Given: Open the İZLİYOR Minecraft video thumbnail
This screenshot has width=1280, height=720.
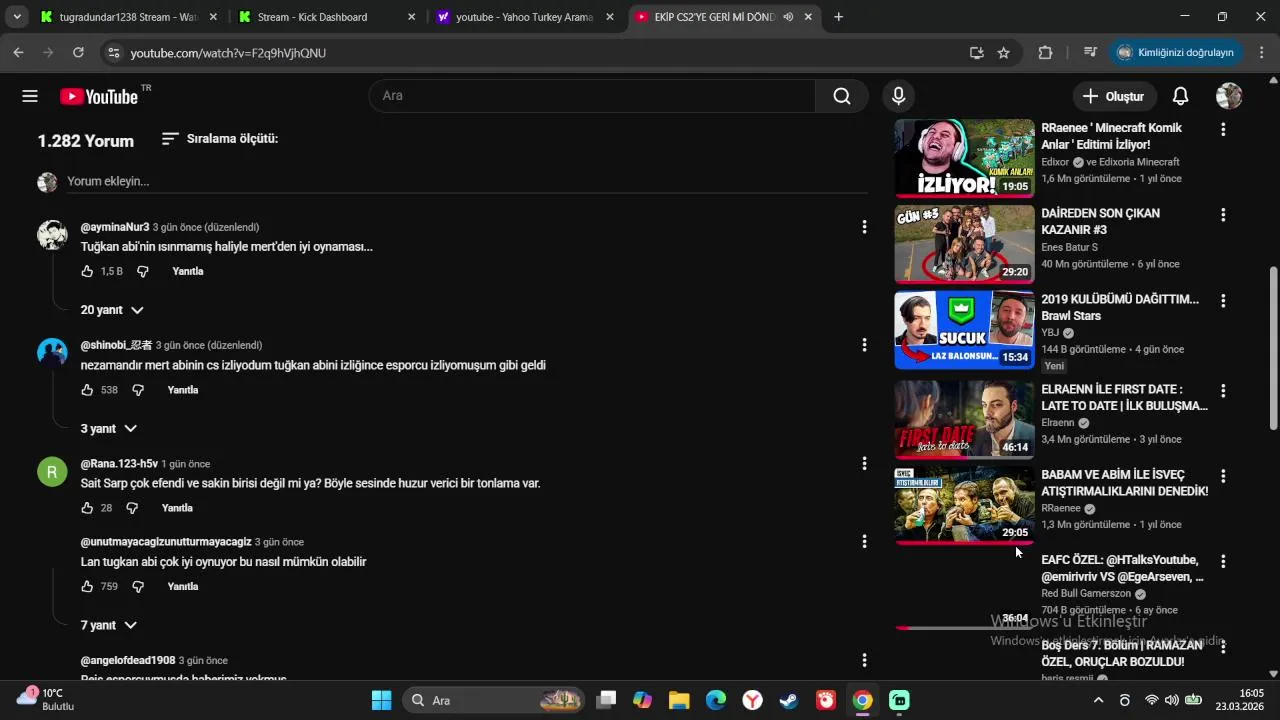Looking at the screenshot, I should (964, 158).
